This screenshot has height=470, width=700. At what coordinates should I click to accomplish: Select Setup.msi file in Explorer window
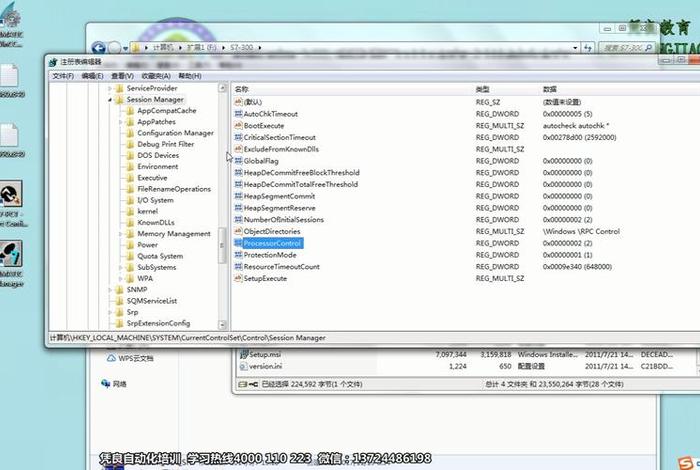265,354
